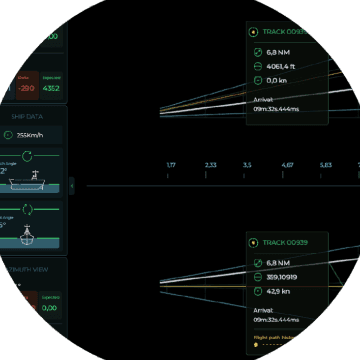This screenshot has height=360, width=360.
Task: Click the altitude icon beside 4061,4 ft
Action: [x=258, y=67]
